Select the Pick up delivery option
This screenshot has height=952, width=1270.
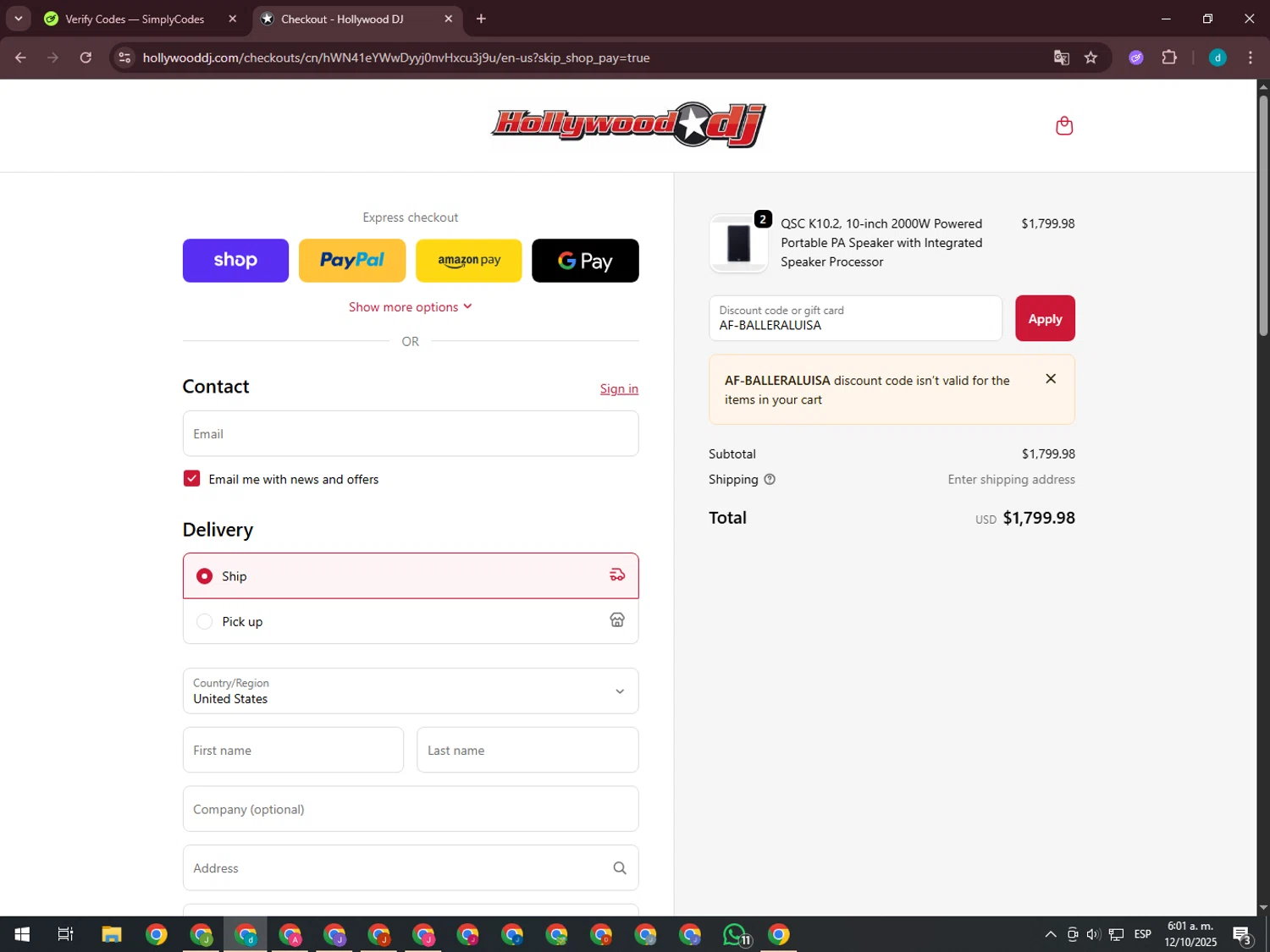[411, 621]
